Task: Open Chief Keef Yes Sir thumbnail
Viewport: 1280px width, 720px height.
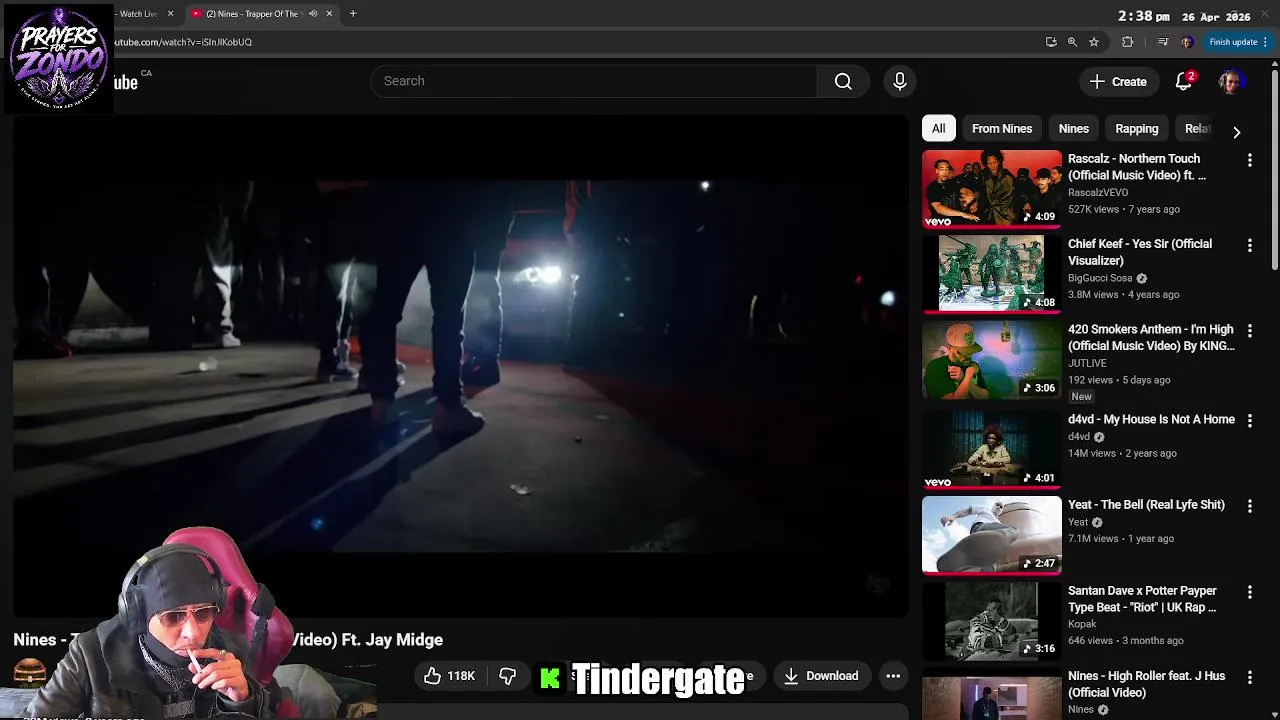Action: tap(991, 274)
